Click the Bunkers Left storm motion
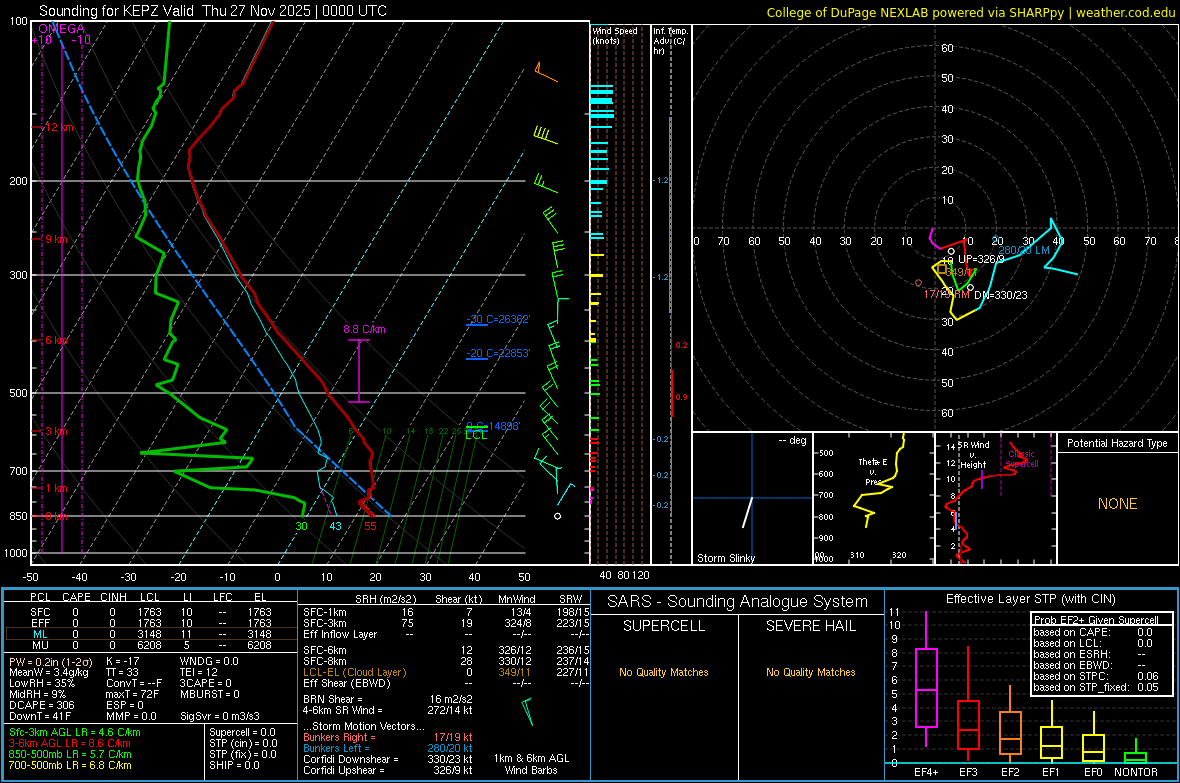This screenshot has width=1180, height=783. click(x=388, y=748)
